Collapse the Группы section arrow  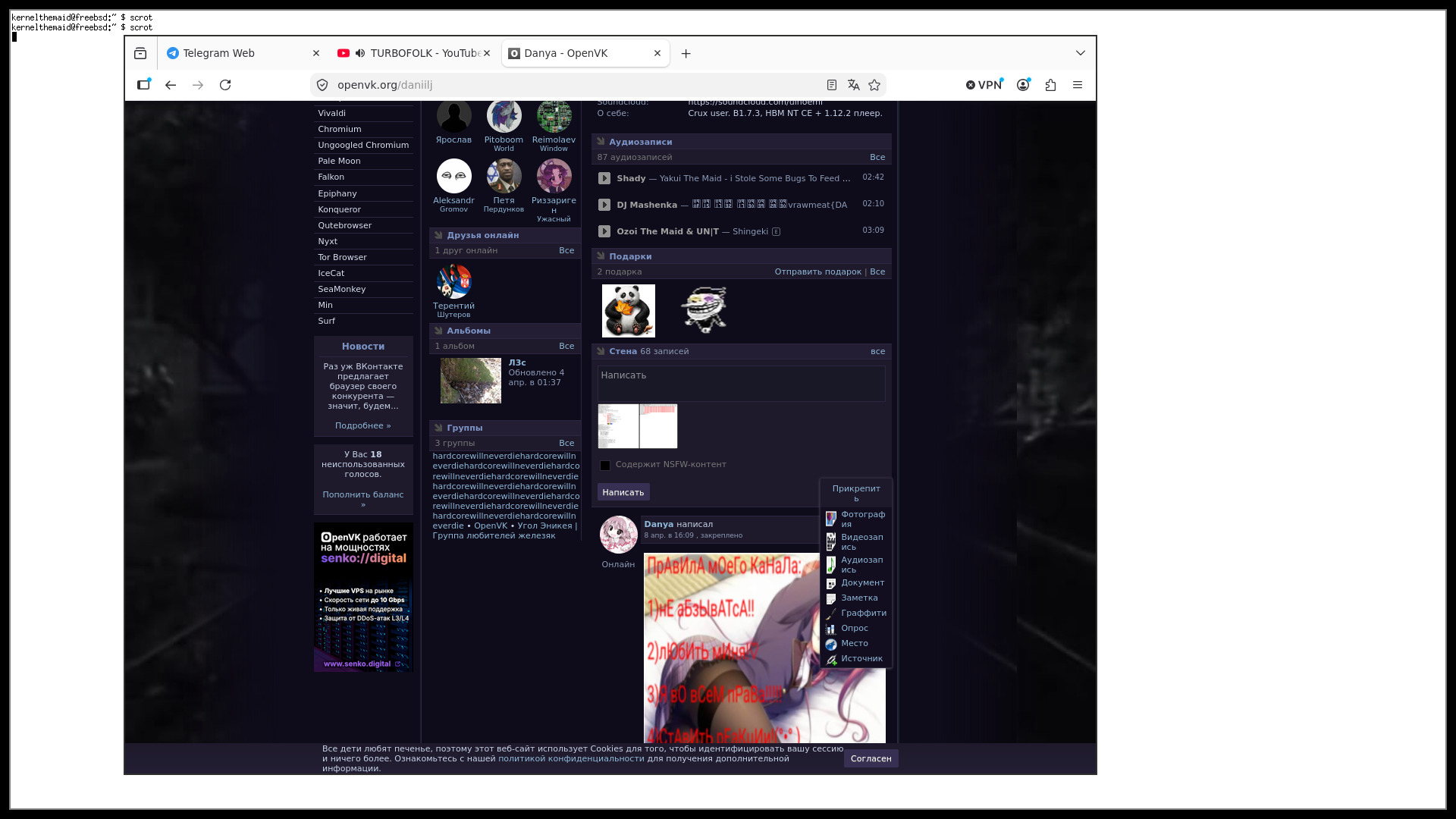438,427
